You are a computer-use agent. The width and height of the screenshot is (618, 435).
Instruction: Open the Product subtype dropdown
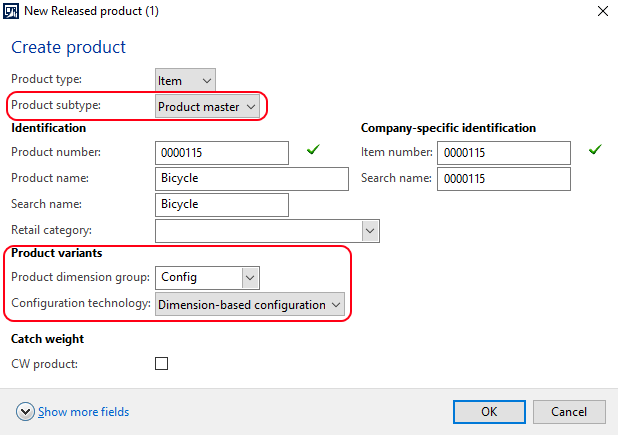pyautogui.click(x=207, y=107)
